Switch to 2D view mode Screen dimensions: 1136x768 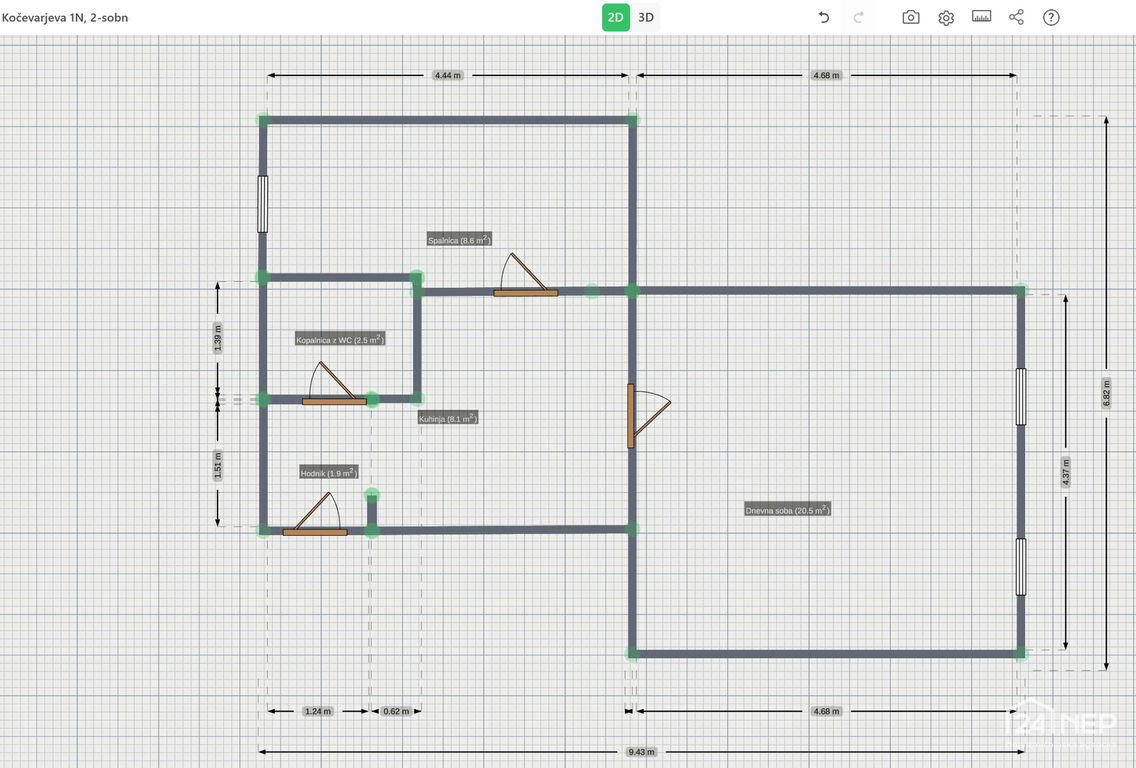click(616, 17)
